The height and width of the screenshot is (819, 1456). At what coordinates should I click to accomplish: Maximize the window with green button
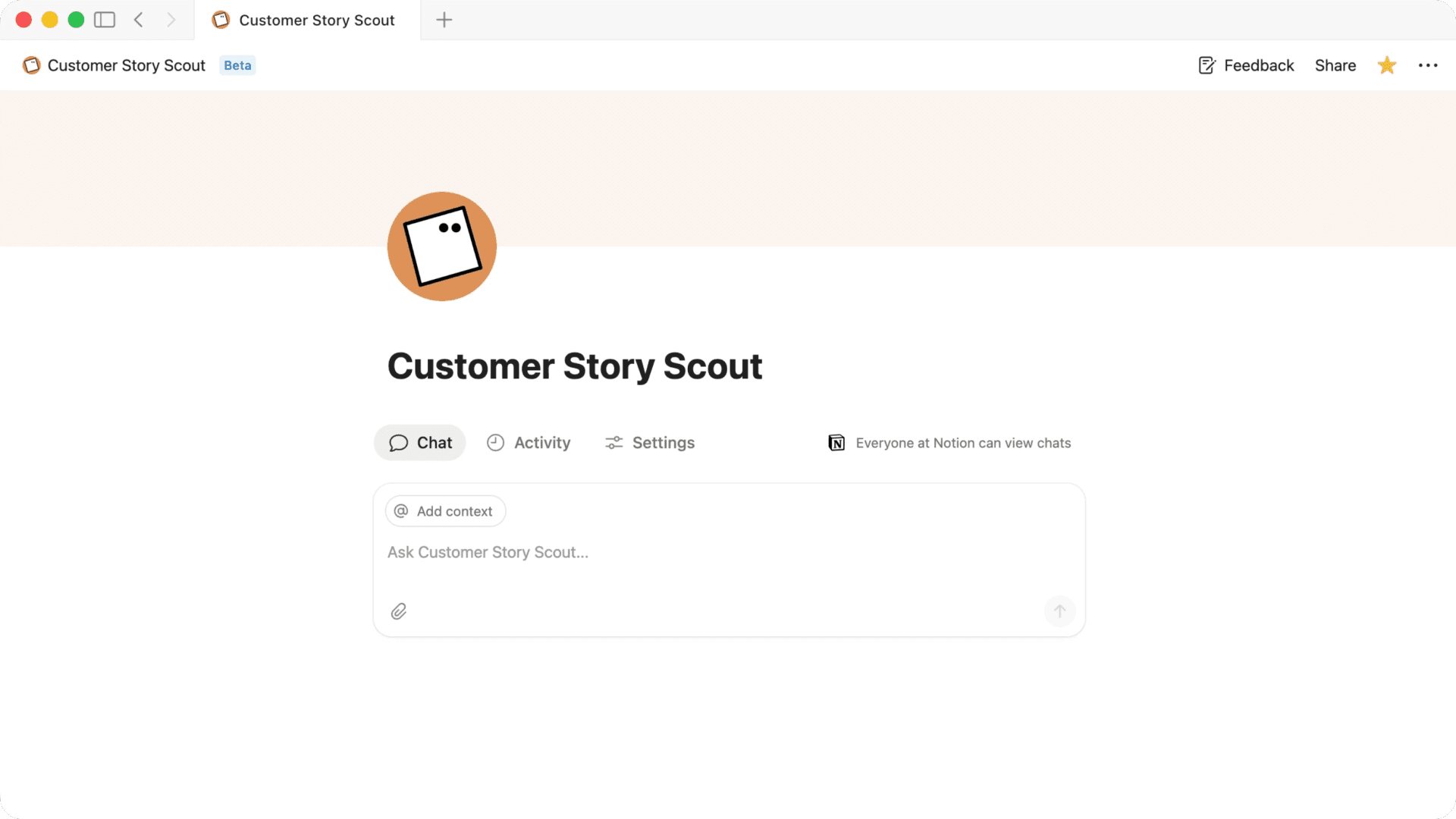click(76, 20)
